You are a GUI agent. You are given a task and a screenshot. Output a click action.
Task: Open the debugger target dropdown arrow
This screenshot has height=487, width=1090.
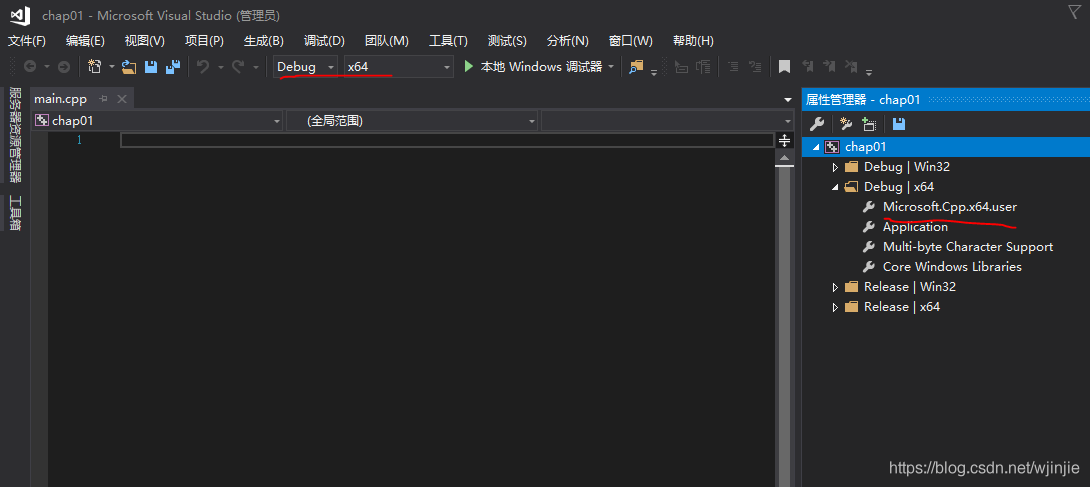click(x=612, y=67)
